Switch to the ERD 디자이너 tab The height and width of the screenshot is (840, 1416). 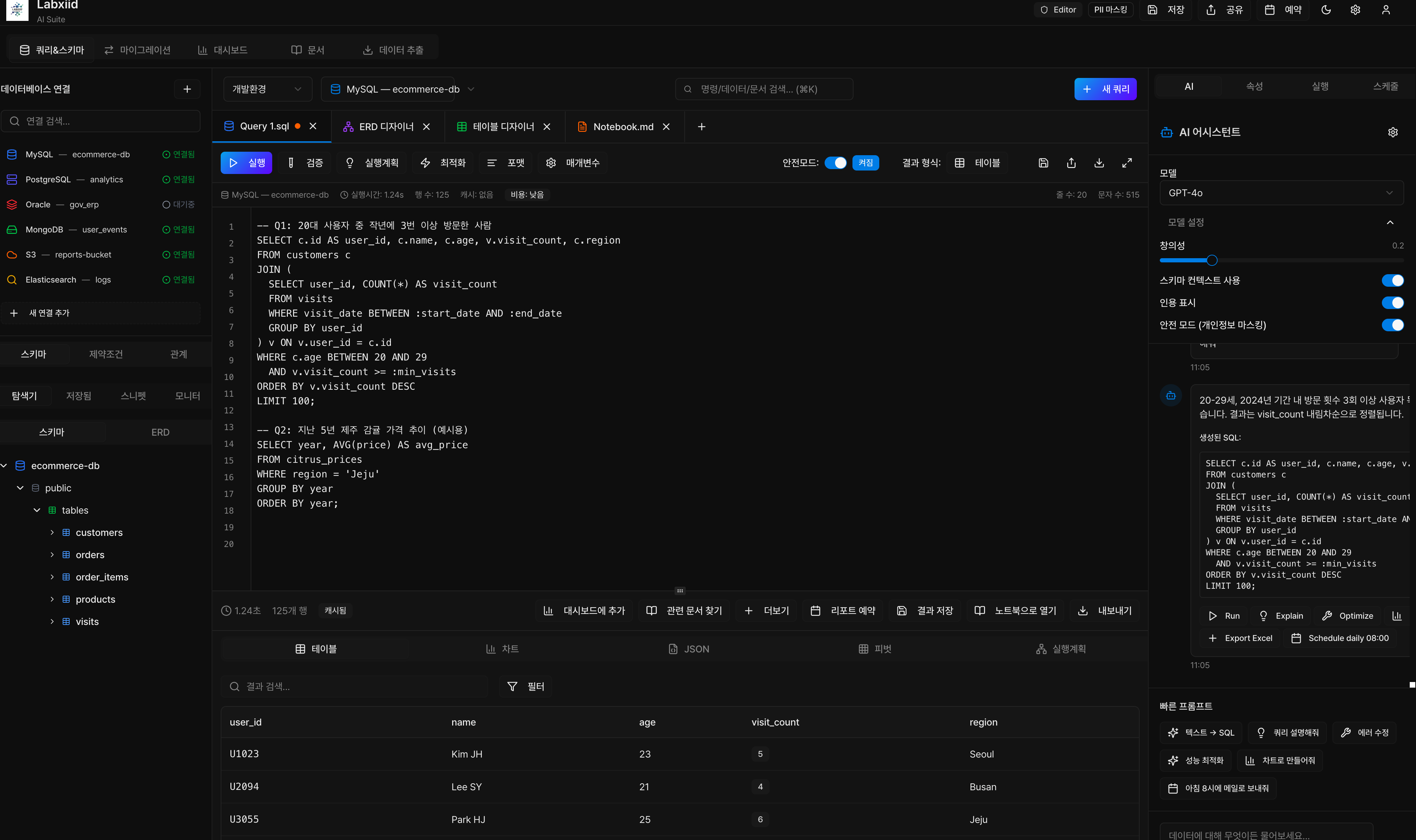[386, 127]
